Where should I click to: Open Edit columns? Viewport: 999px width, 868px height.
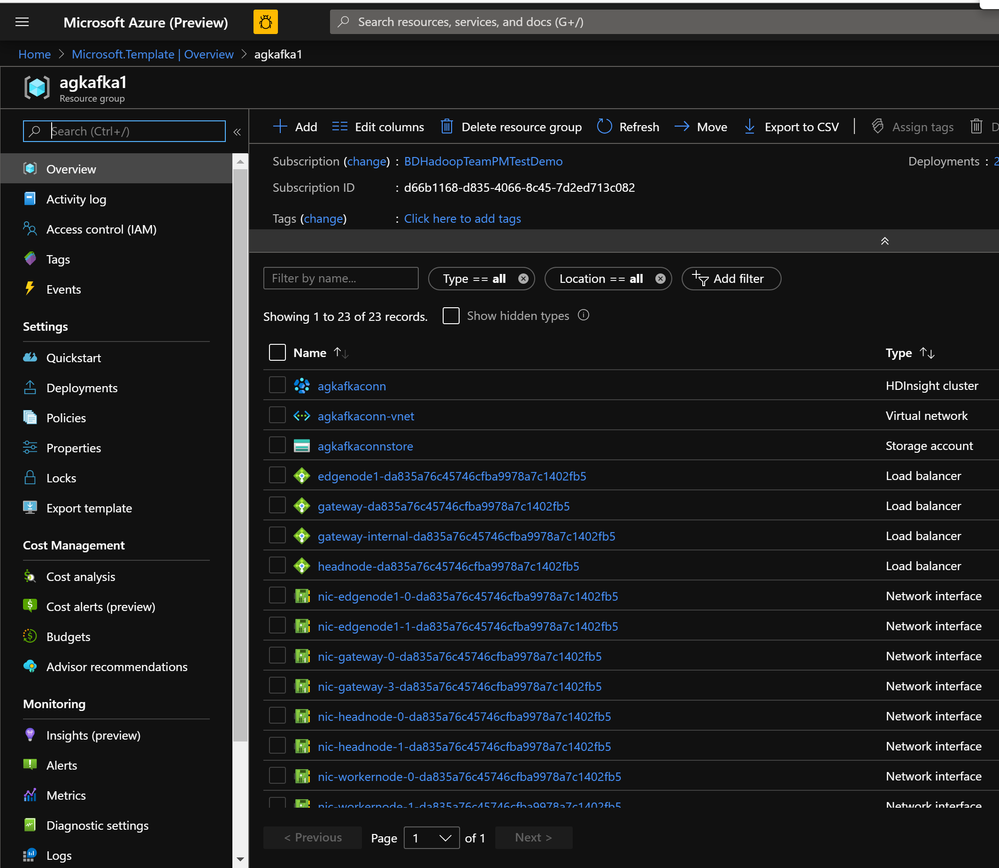[x=378, y=127]
